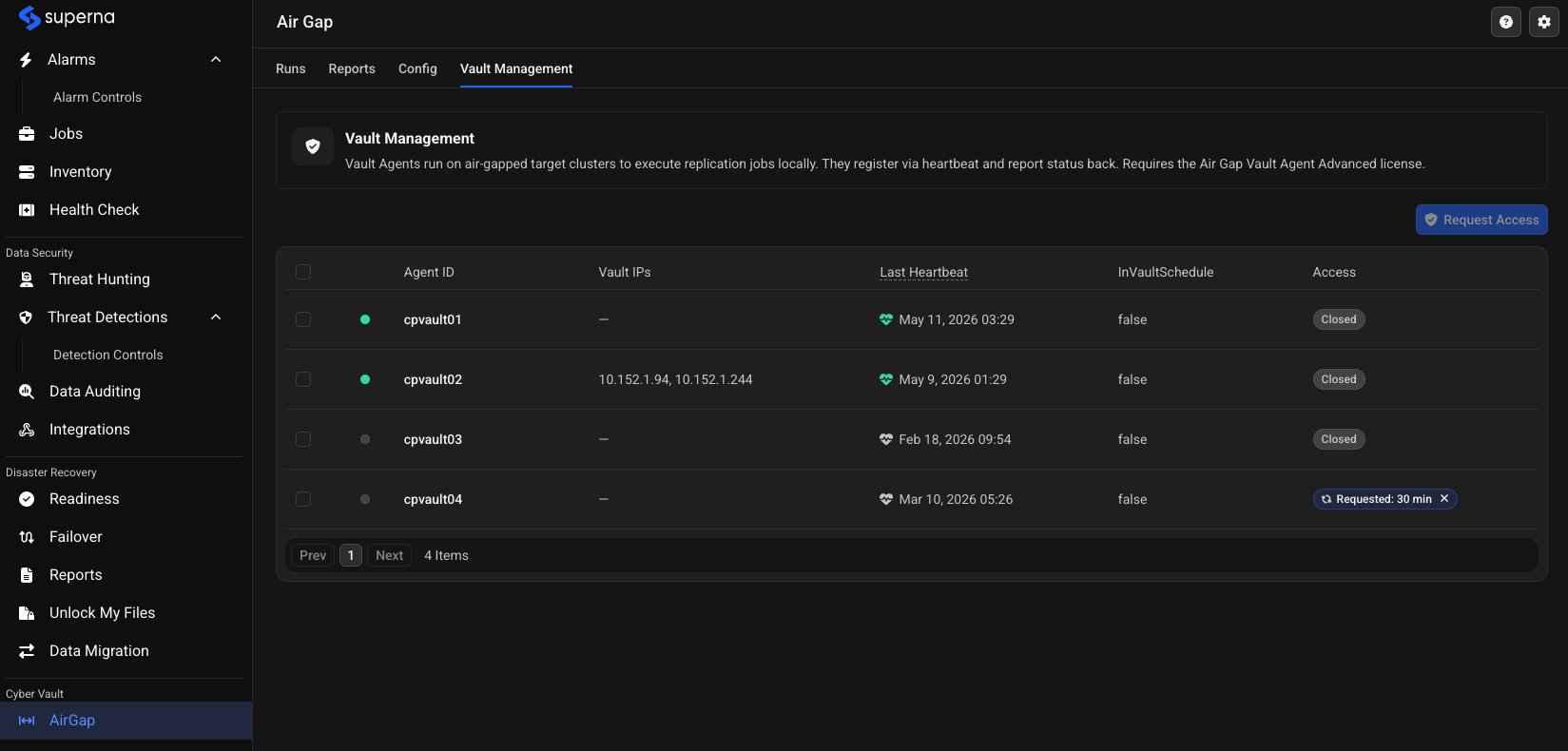
Task: Click the 4 Items count
Action: pyautogui.click(x=446, y=555)
